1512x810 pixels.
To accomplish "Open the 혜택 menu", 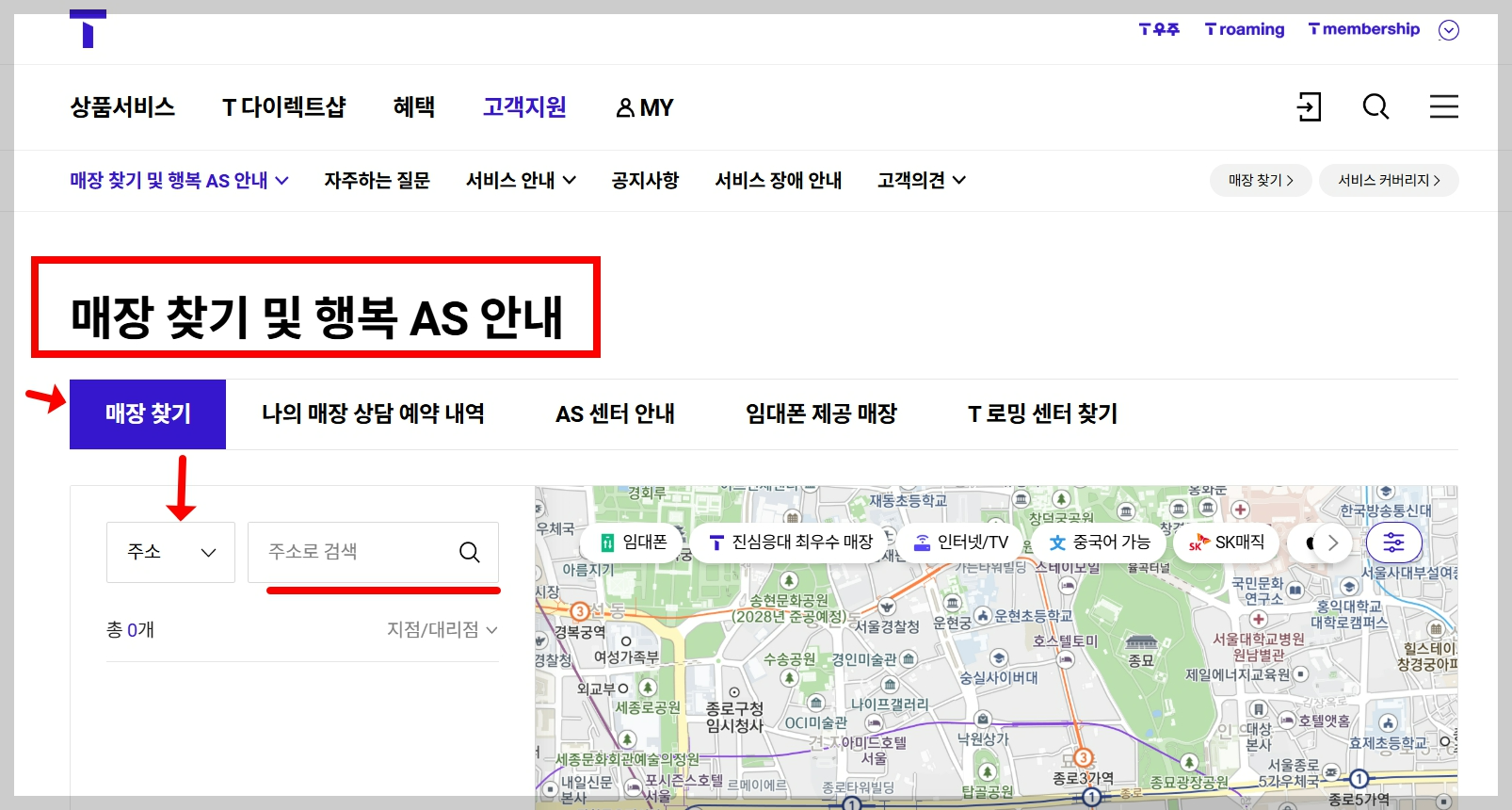I will (x=414, y=107).
